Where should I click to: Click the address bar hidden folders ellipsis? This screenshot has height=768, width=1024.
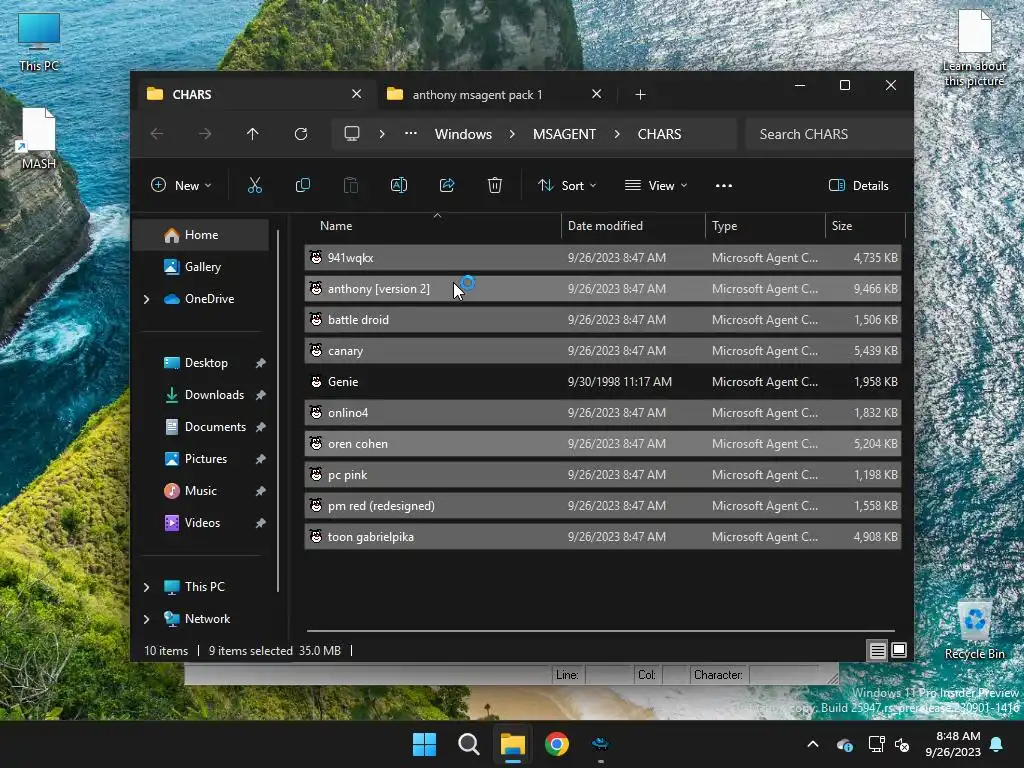(411, 134)
